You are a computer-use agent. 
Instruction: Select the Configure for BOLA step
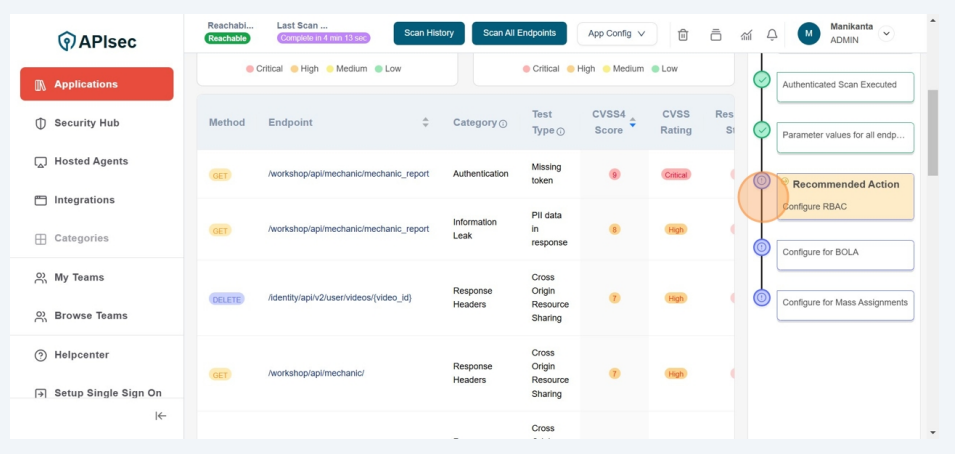pos(844,253)
